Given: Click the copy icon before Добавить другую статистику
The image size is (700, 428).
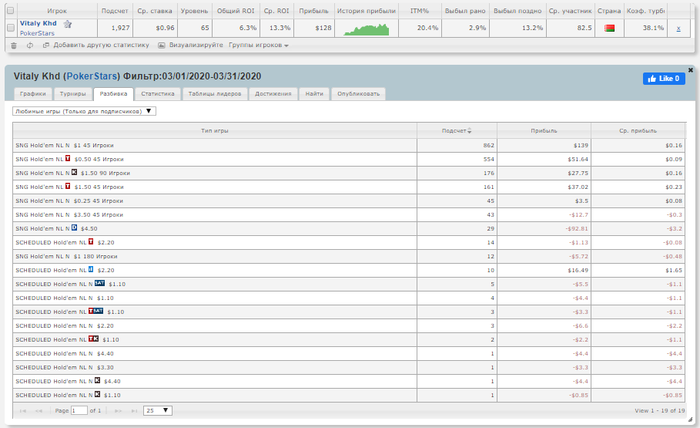Looking at the screenshot, I should click(46, 45).
